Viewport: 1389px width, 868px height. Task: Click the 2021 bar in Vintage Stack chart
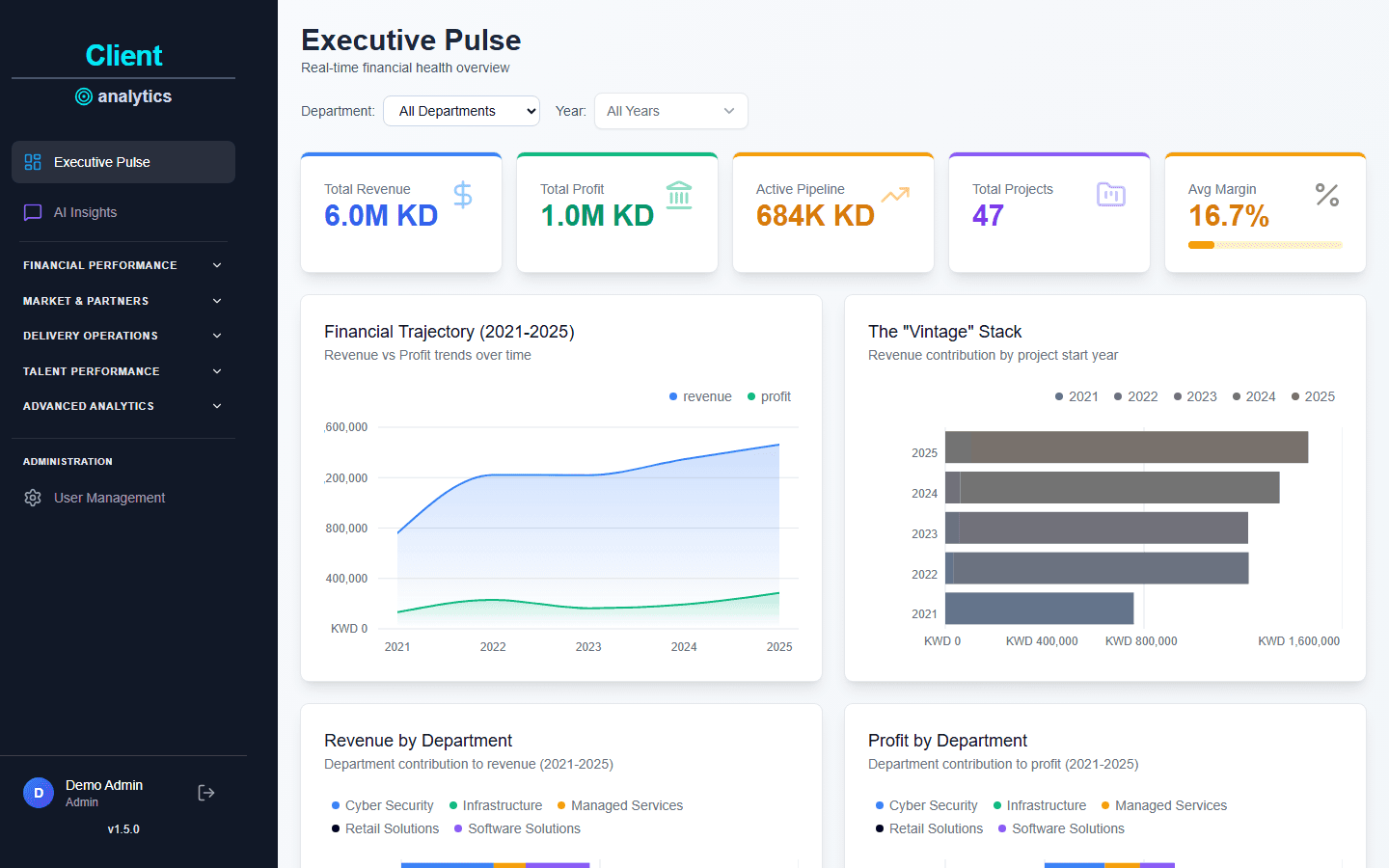[1039, 609]
